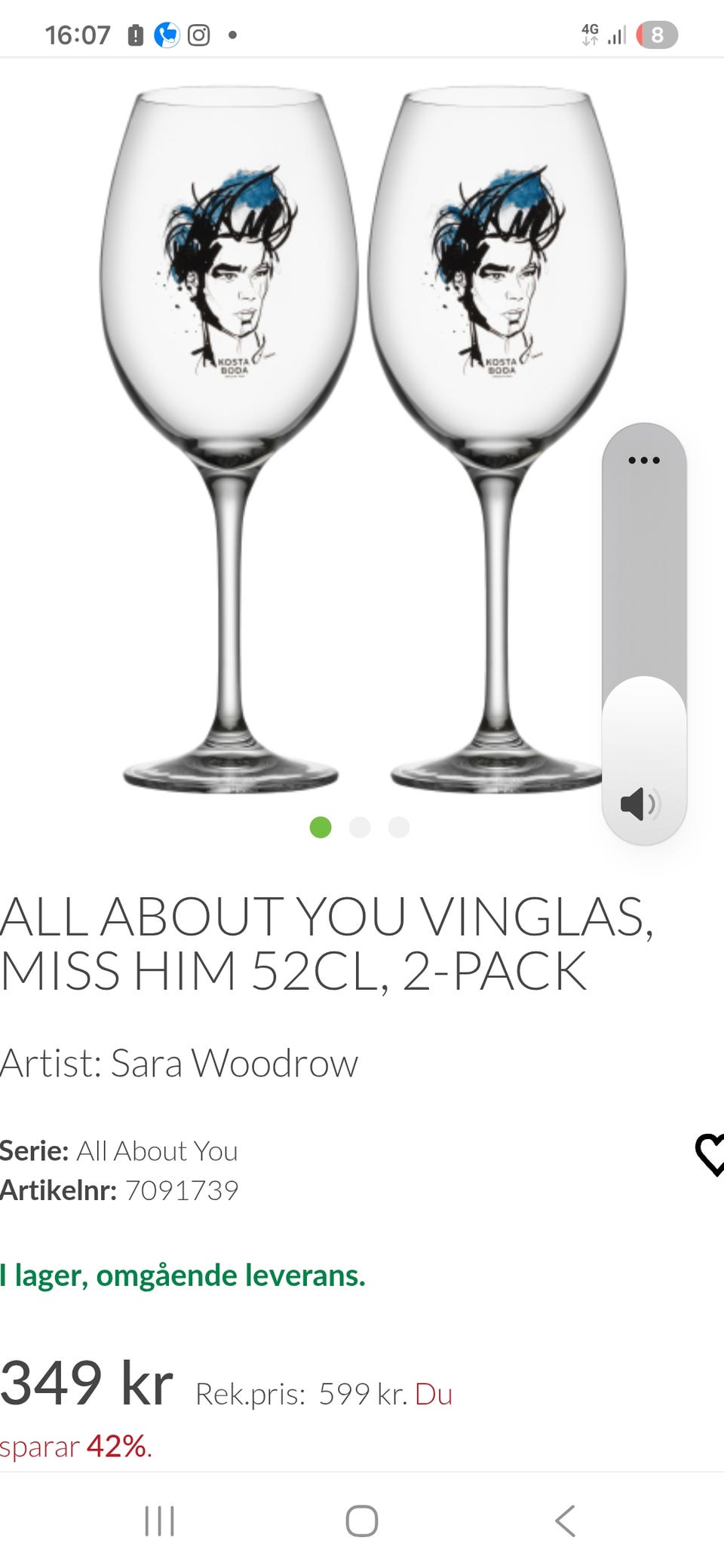Add product to favorites with heart icon
Screen dimensions: 724x1568
click(x=710, y=1154)
